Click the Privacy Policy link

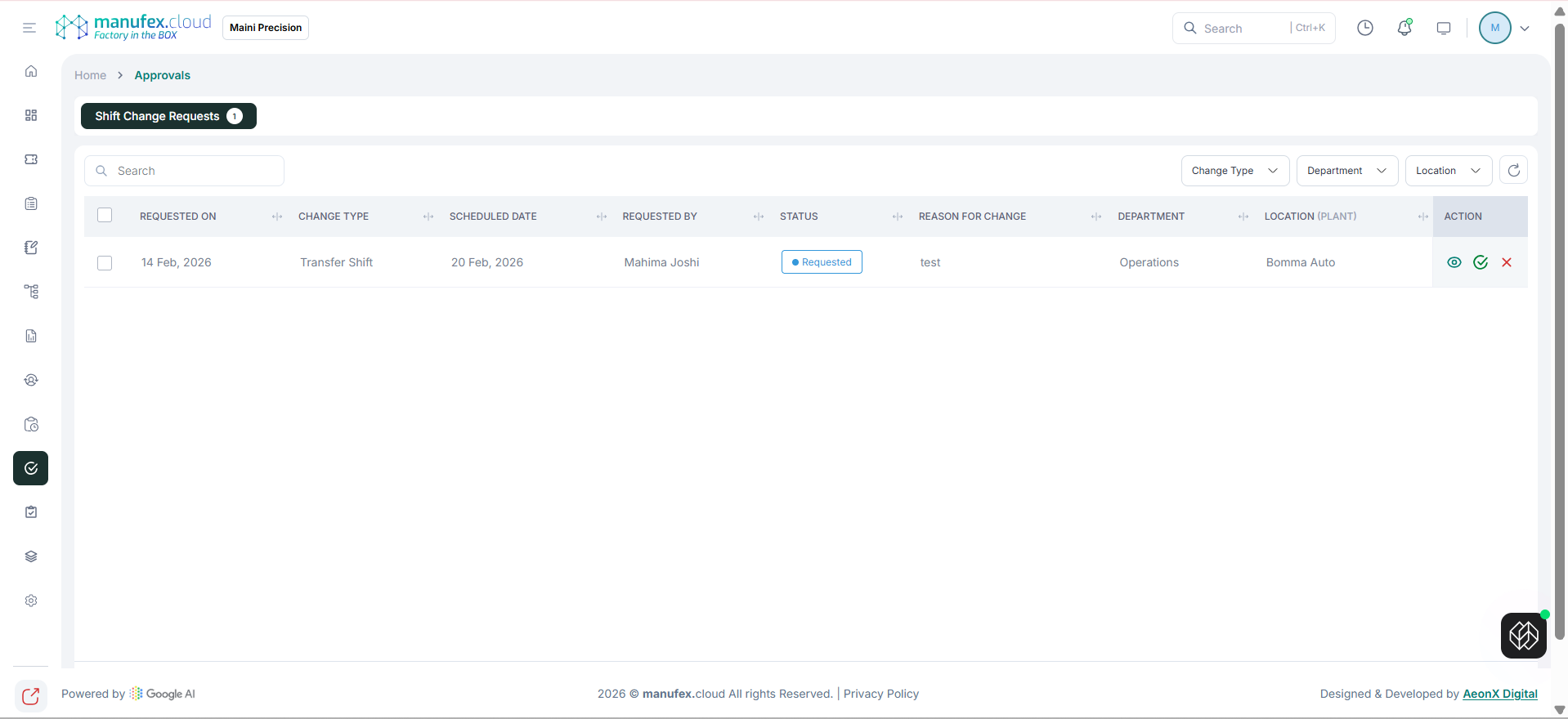coord(880,694)
